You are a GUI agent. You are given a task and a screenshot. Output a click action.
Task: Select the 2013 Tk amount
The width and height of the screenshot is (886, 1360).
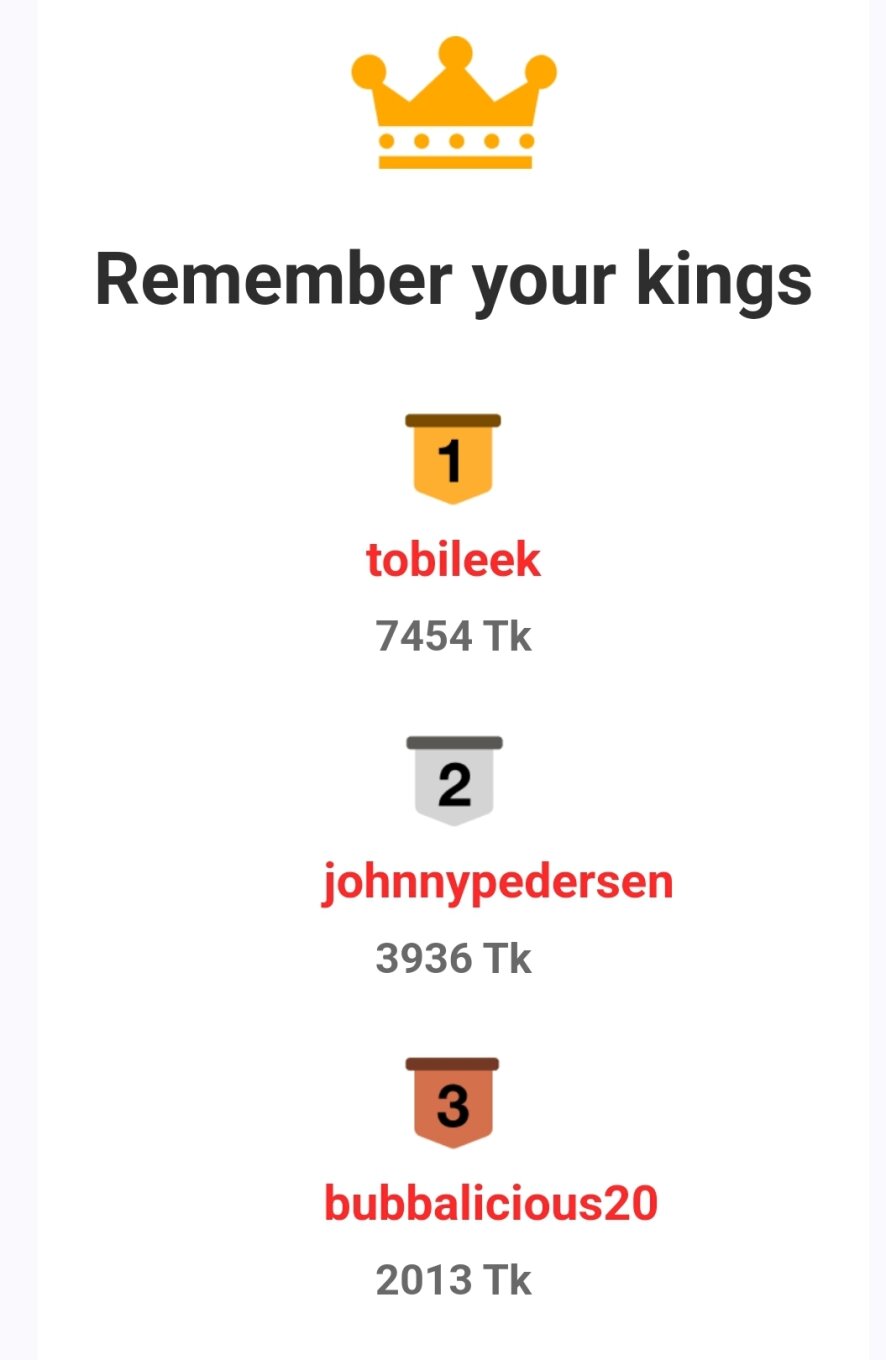pos(454,1280)
